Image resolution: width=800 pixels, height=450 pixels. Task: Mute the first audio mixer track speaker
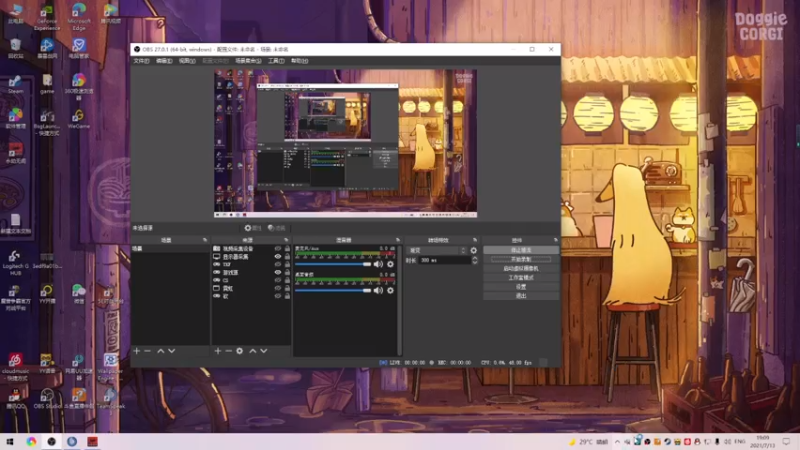[x=378, y=264]
